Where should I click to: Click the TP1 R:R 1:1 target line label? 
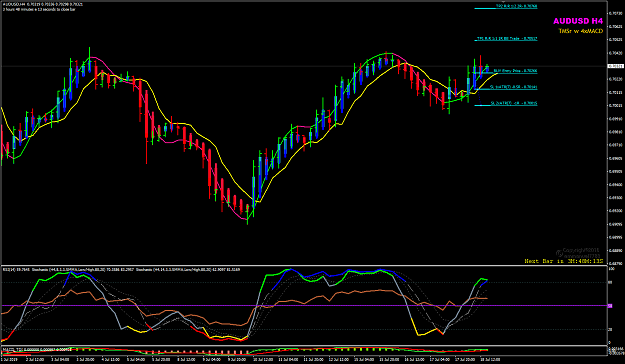click(x=507, y=39)
